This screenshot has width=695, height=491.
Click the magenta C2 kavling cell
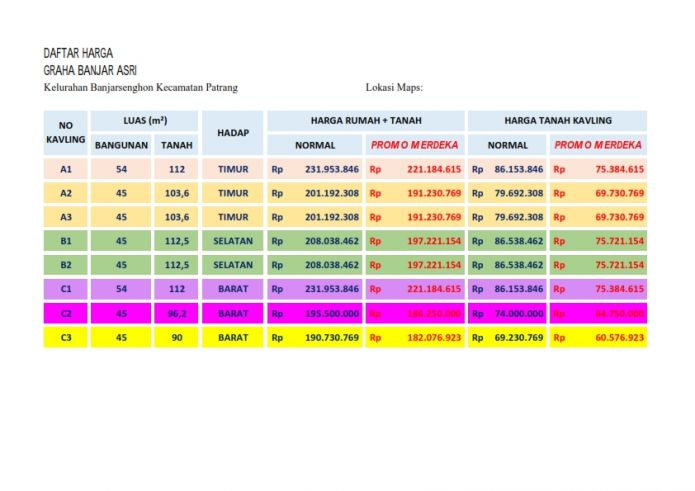[66, 314]
